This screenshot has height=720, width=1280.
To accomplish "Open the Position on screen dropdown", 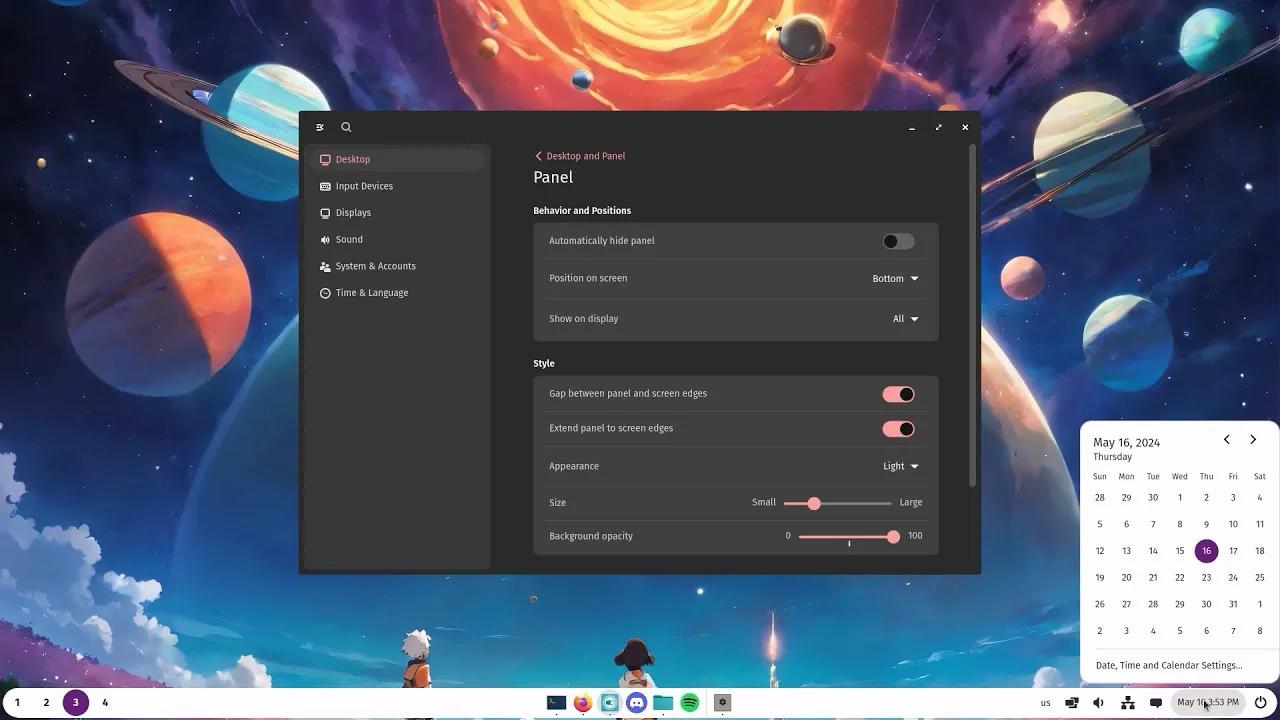I will (896, 278).
